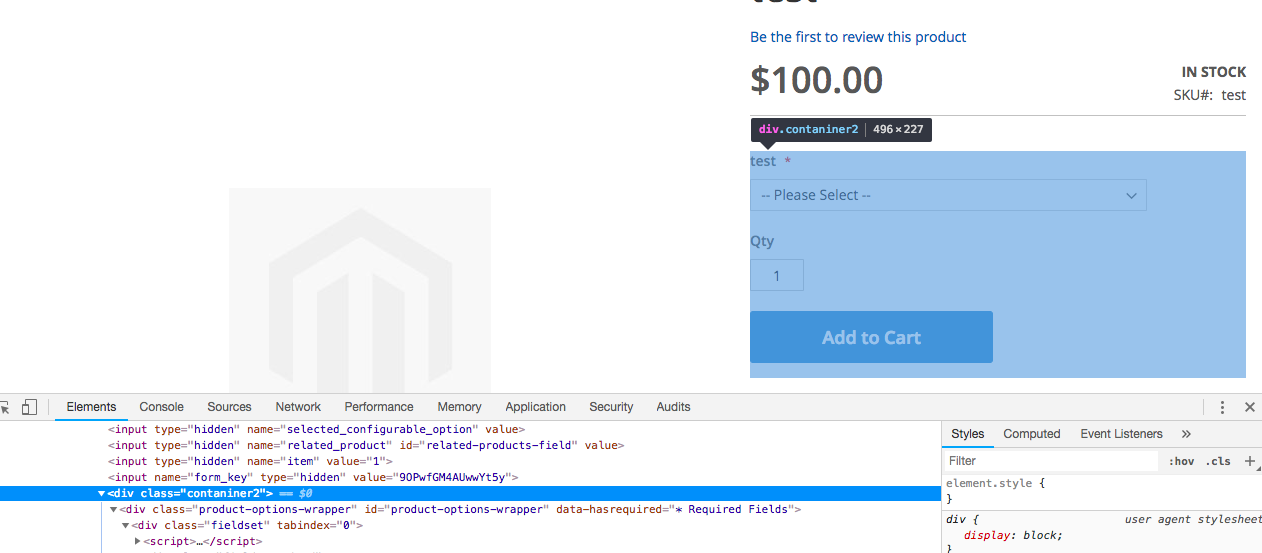Open the Network tab
The image size is (1262, 553).
click(x=298, y=407)
